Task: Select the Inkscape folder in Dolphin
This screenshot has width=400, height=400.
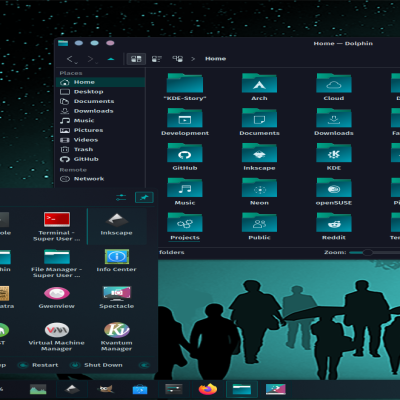Action: [259, 153]
